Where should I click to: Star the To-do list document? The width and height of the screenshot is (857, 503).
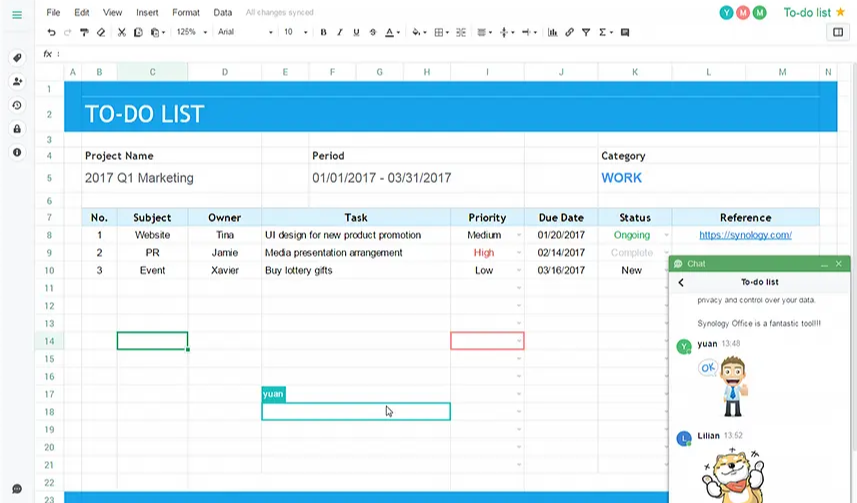point(841,12)
